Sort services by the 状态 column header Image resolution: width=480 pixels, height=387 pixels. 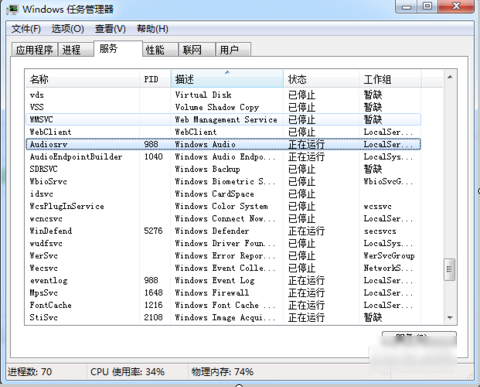point(321,79)
